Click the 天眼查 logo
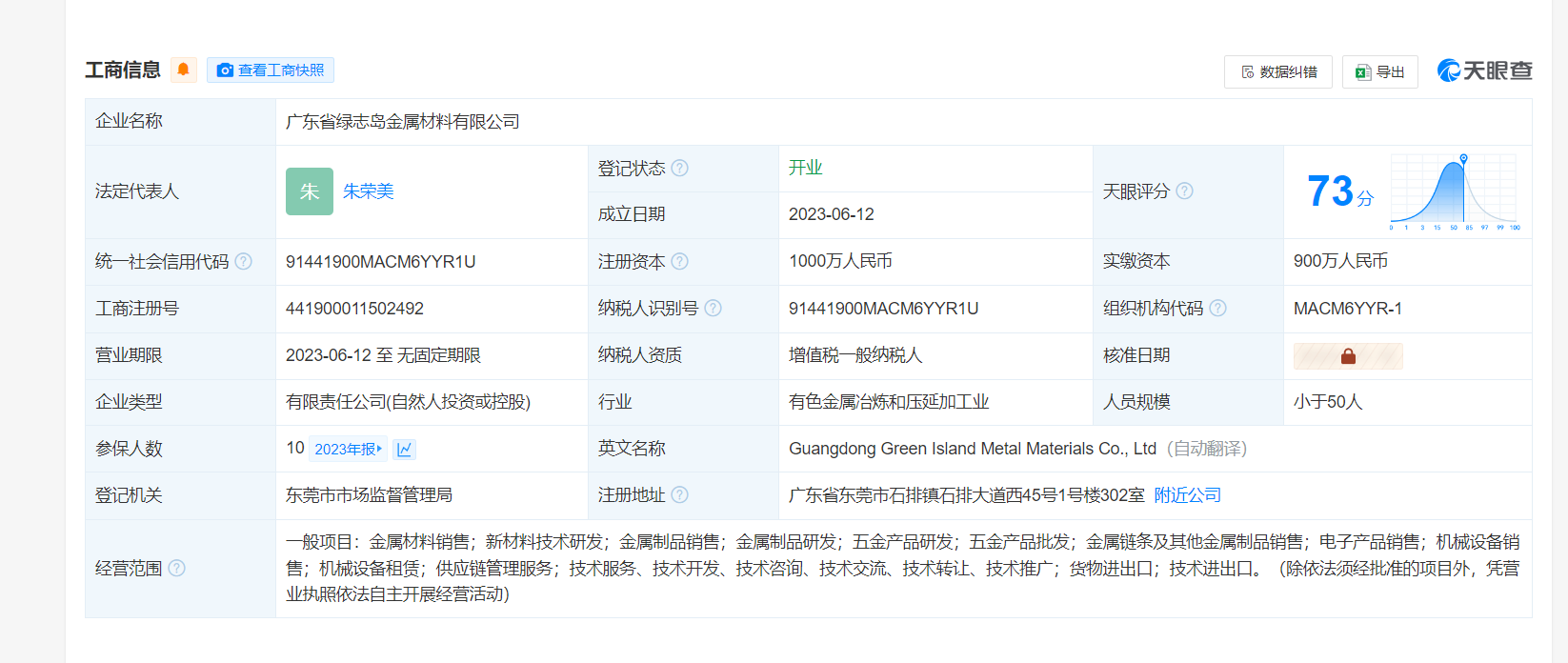The image size is (1568, 663). tap(1484, 70)
